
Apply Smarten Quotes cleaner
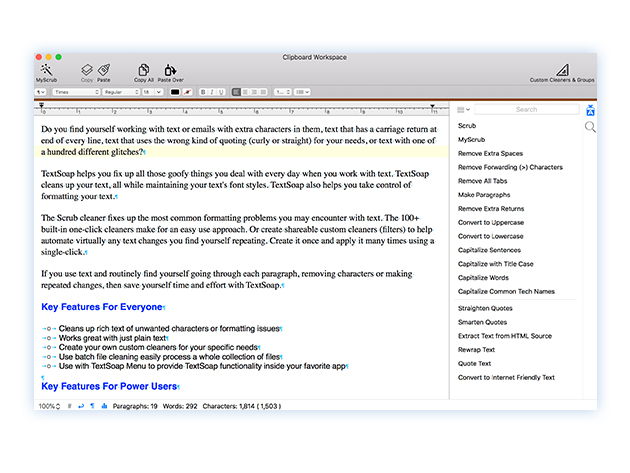(x=483, y=322)
